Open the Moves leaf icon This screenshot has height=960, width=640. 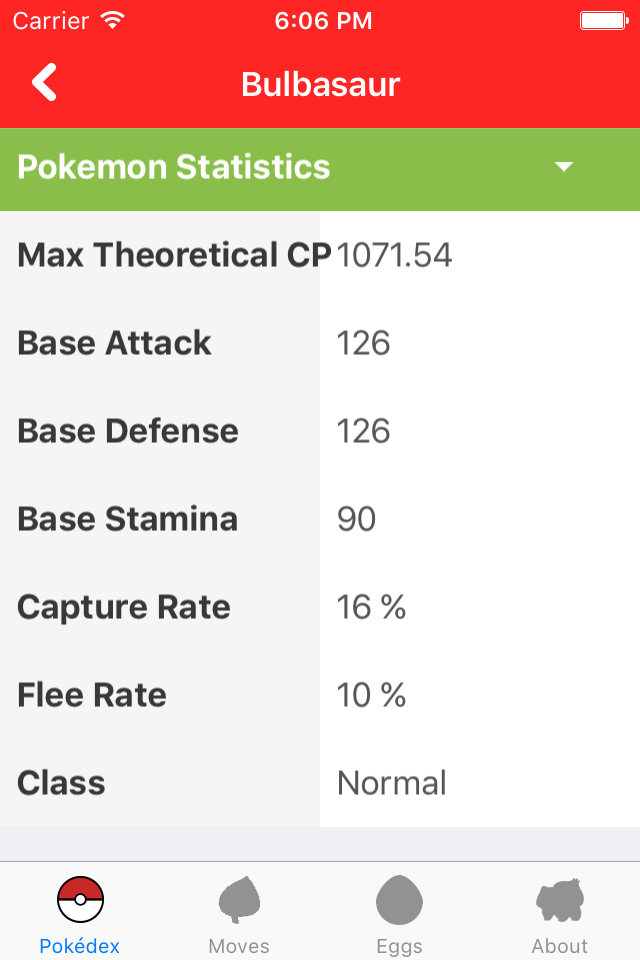pos(239,899)
